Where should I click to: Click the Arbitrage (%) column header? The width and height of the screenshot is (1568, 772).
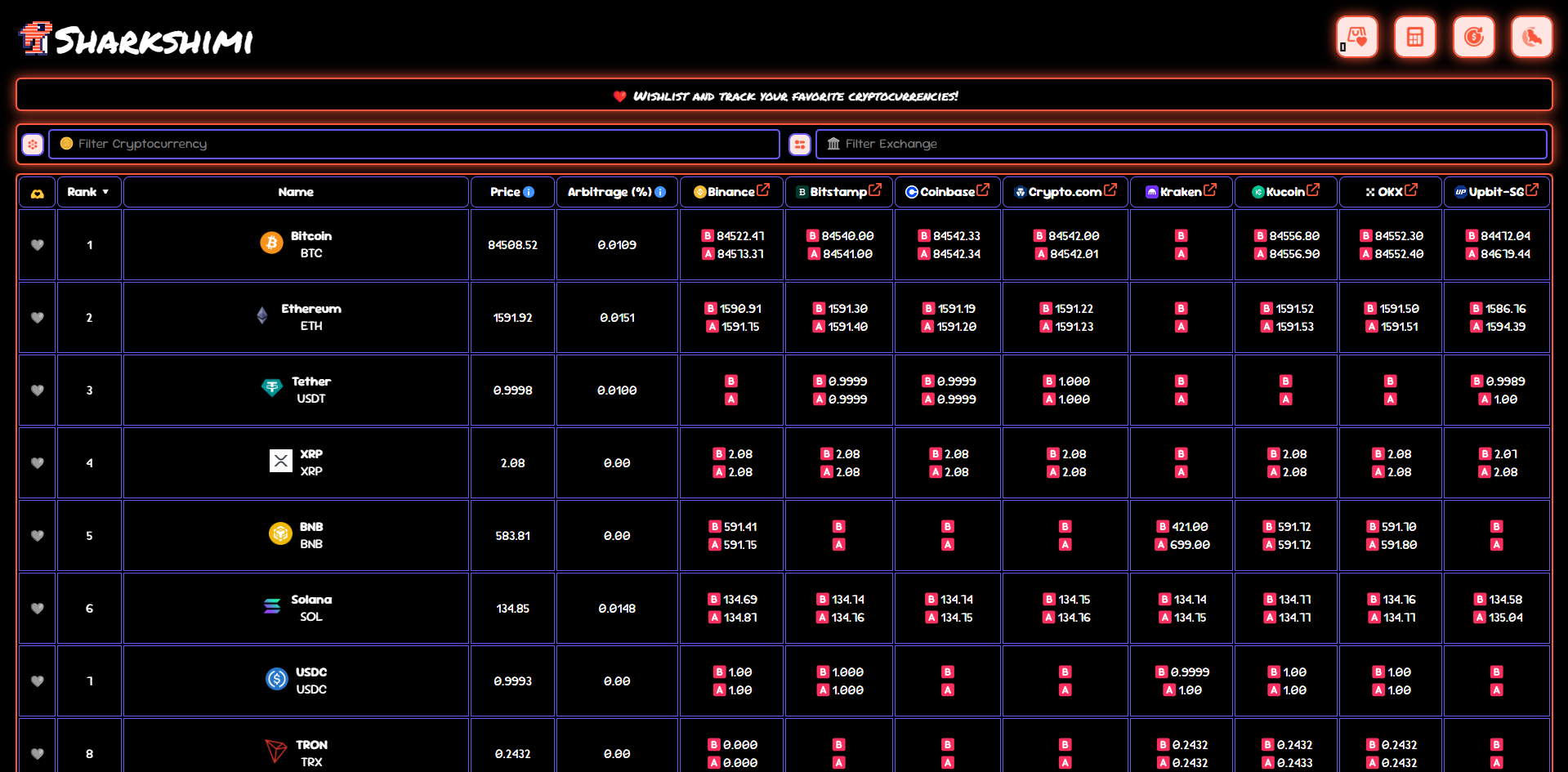(617, 192)
